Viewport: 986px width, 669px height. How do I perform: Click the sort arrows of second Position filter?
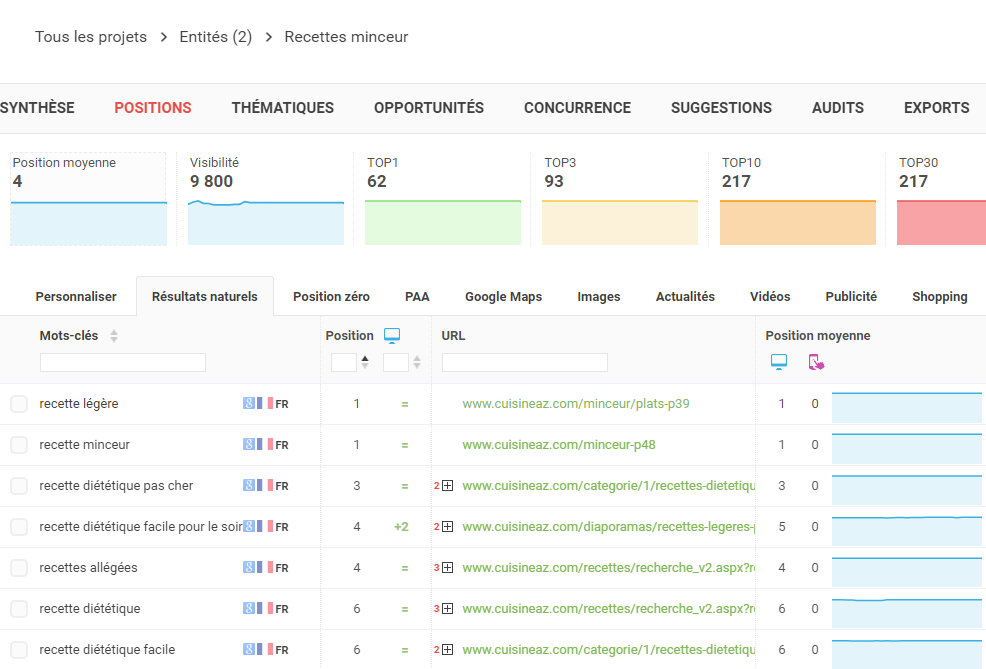(x=416, y=362)
